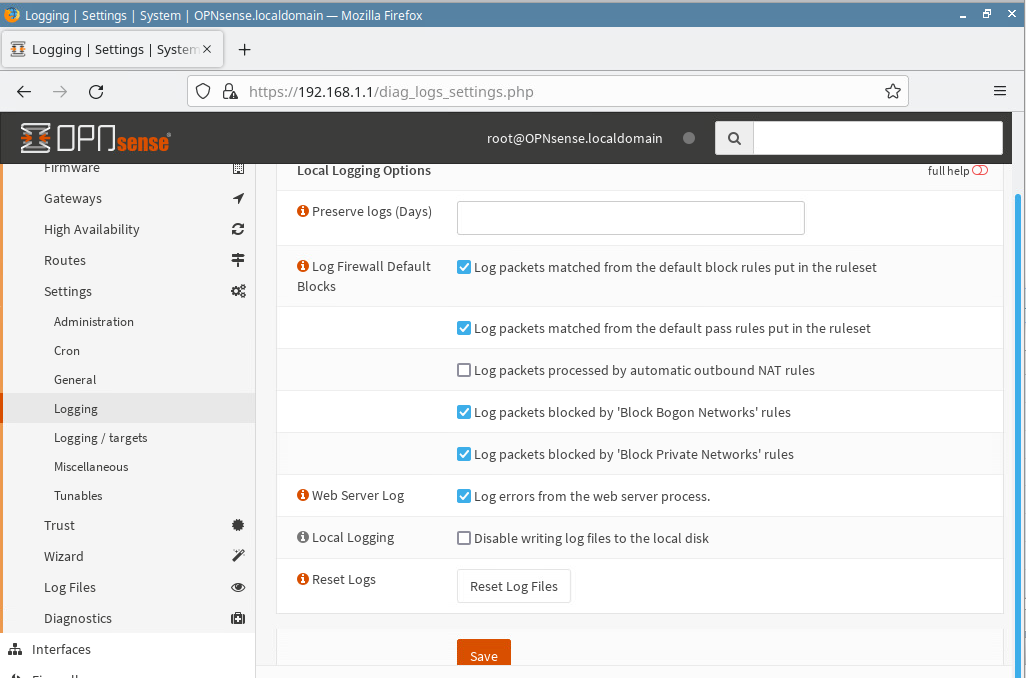Image resolution: width=1026 pixels, height=678 pixels.
Task: Bookmark this page with the star icon
Action: click(892, 91)
